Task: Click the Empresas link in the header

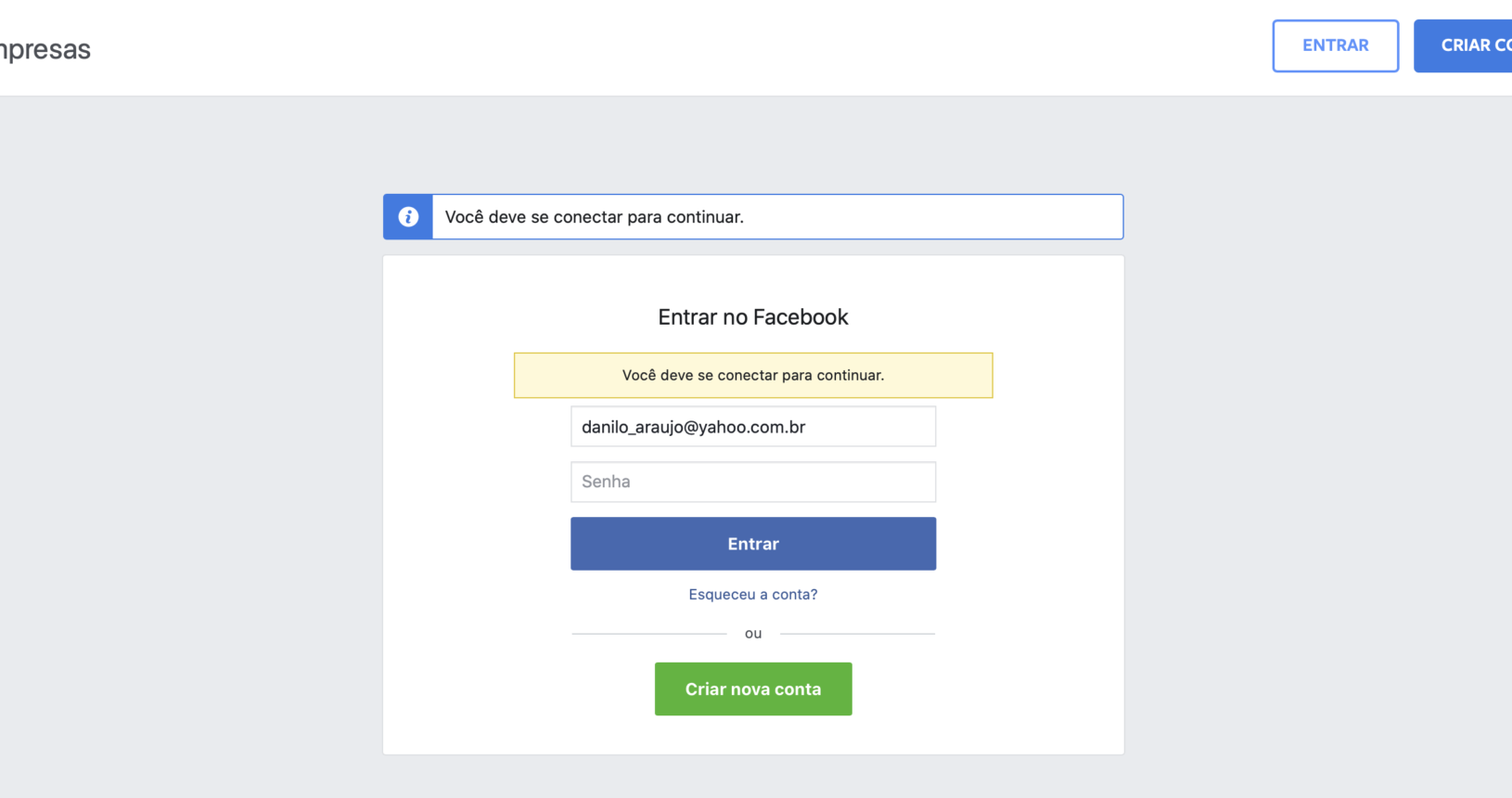Action: (45, 49)
